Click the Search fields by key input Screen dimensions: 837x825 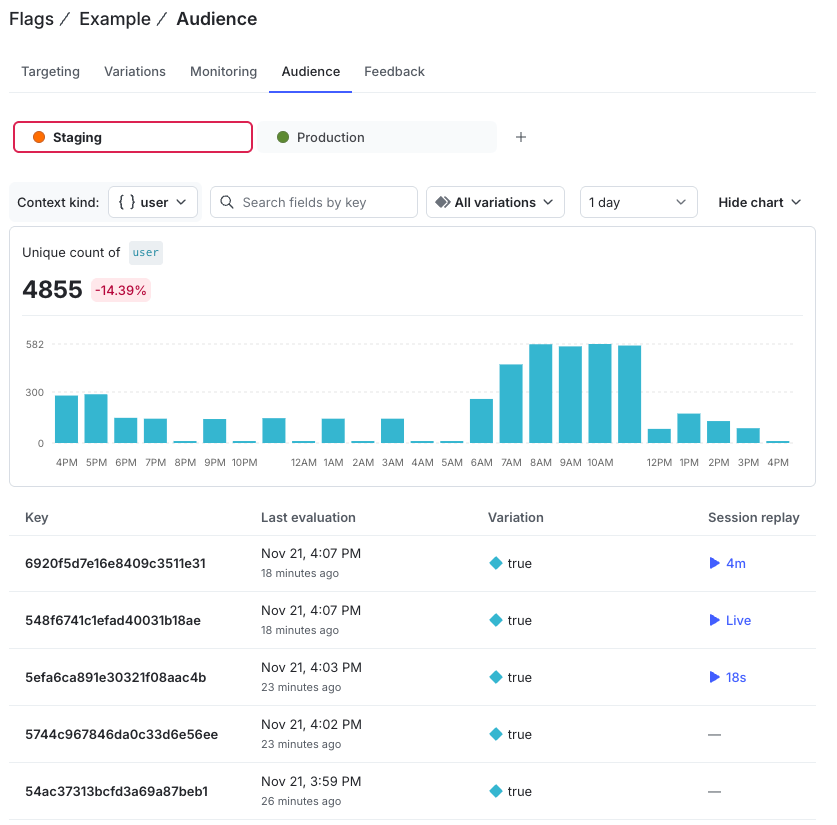320,202
